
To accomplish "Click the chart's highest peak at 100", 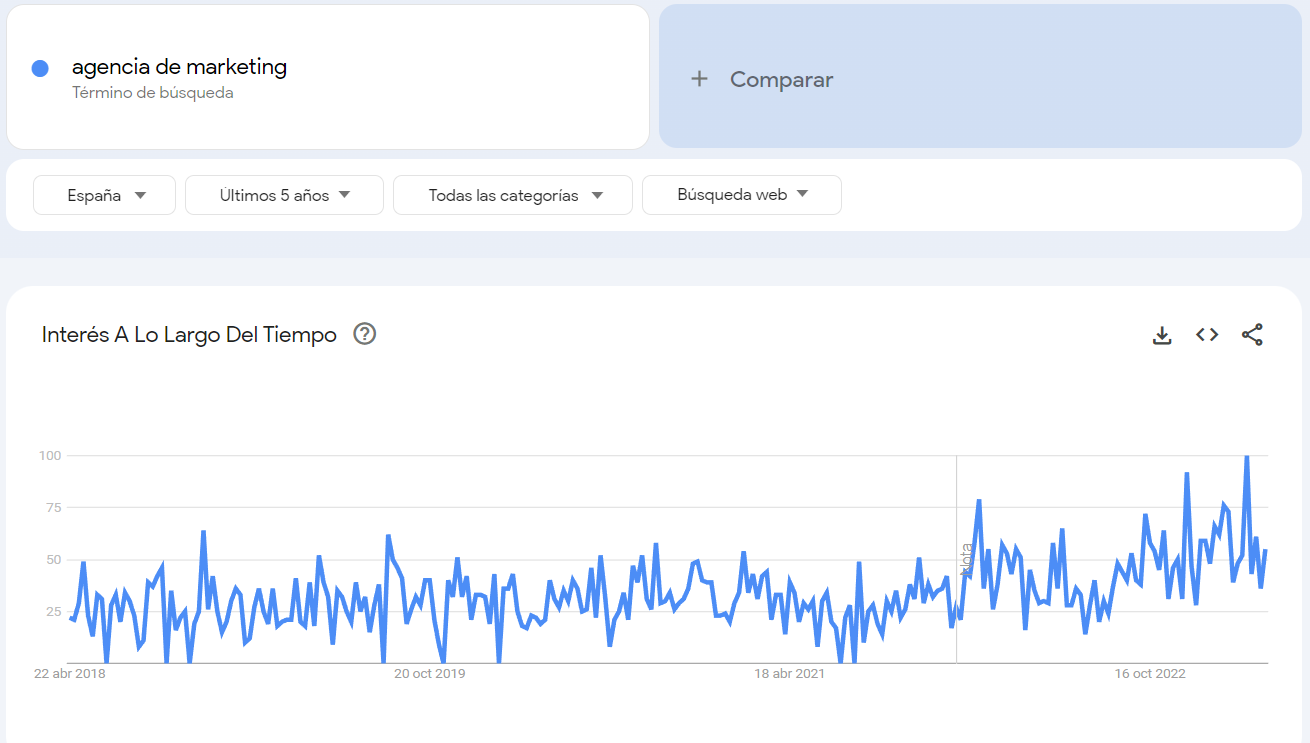I will pos(1246,457).
